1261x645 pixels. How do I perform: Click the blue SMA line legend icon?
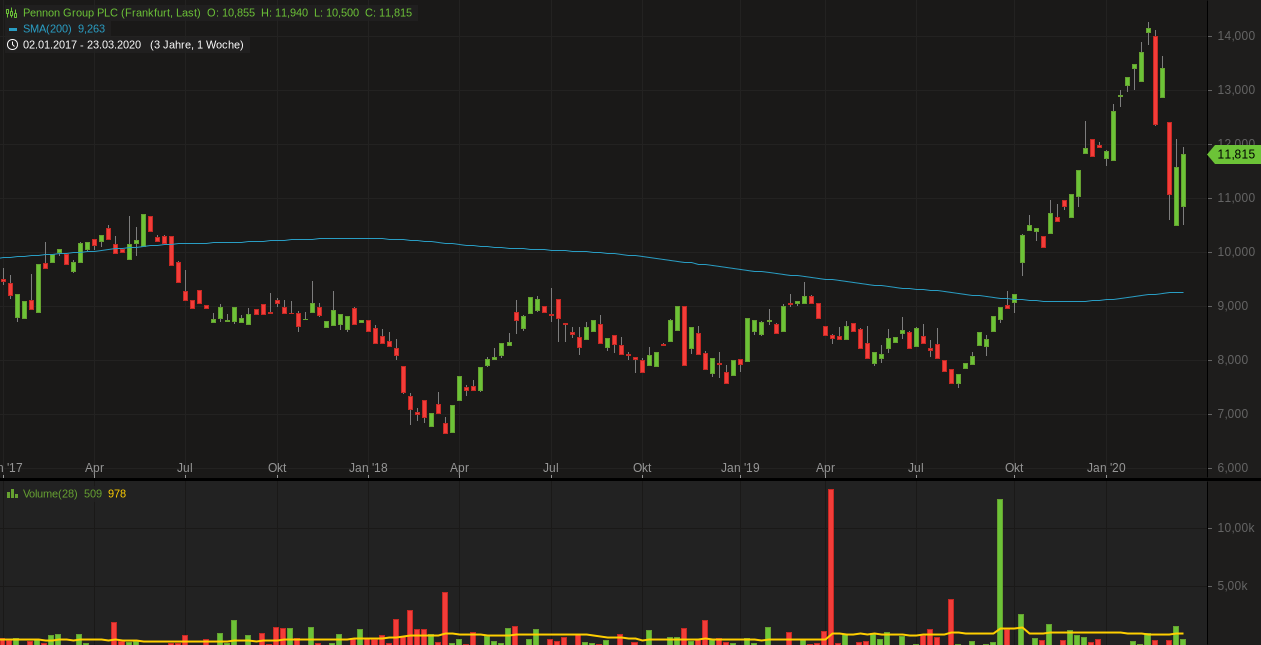coord(12,29)
